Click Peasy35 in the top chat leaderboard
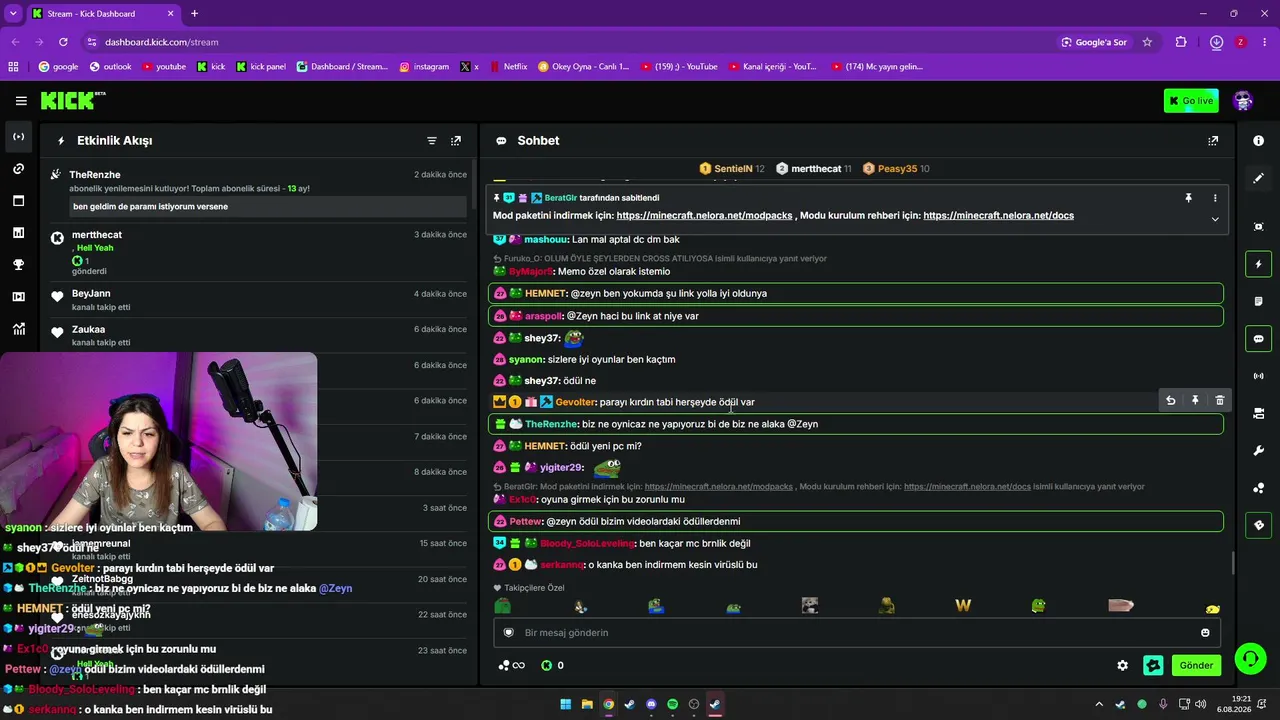 click(x=896, y=169)
